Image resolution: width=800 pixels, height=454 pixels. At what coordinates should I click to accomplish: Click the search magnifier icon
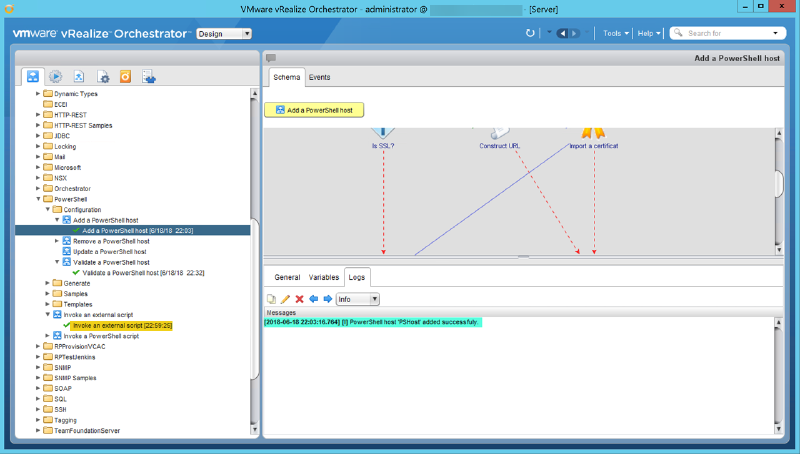coord(678,33)
